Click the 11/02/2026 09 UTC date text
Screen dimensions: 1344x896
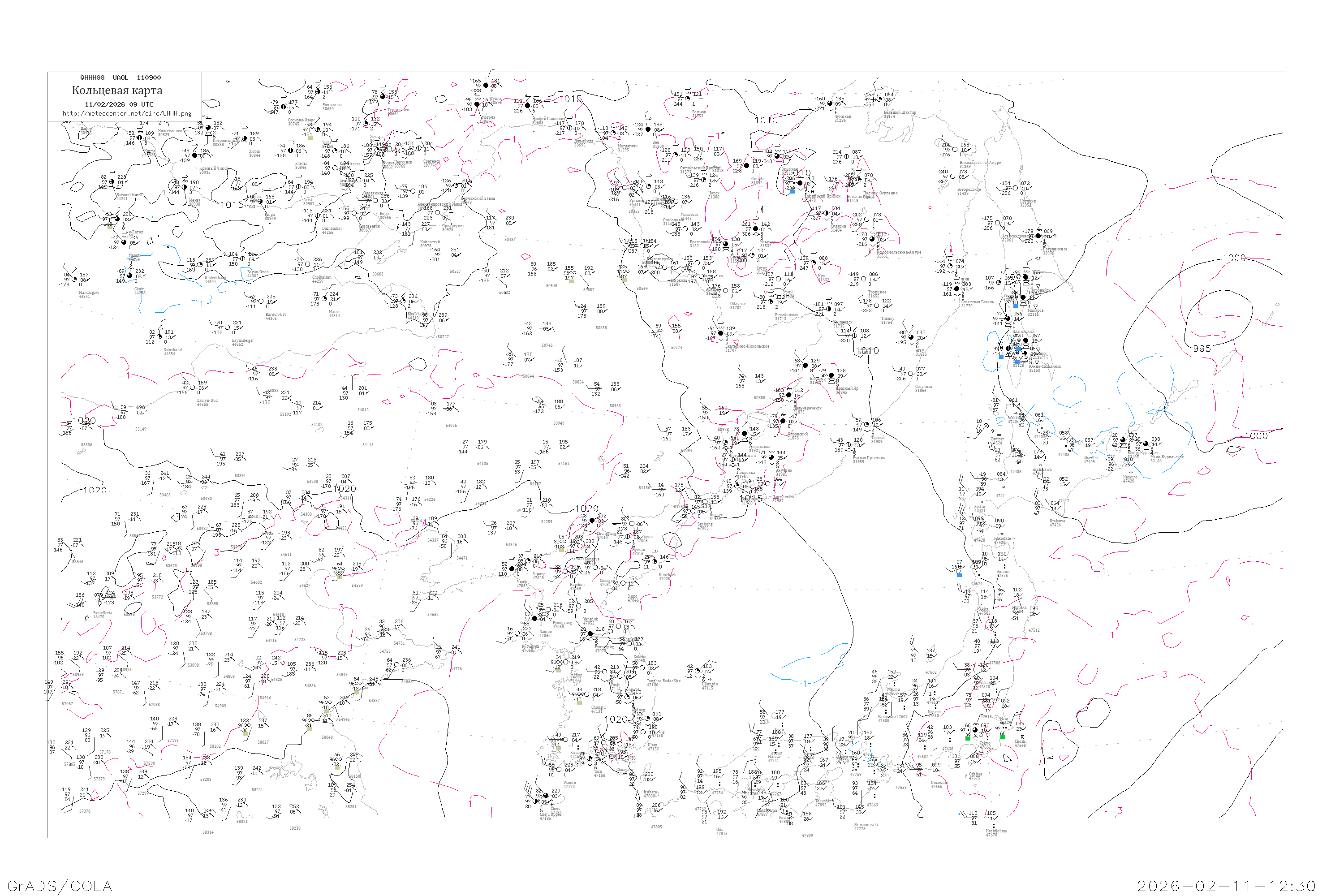(119, 104)
